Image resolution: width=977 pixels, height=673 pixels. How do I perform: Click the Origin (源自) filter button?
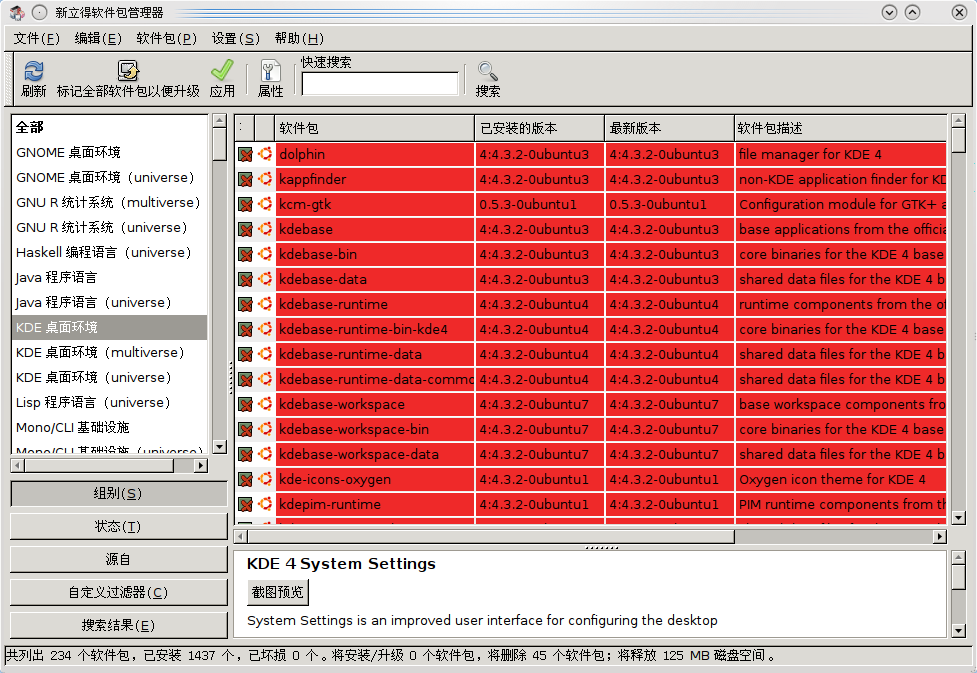click(118, 560)
